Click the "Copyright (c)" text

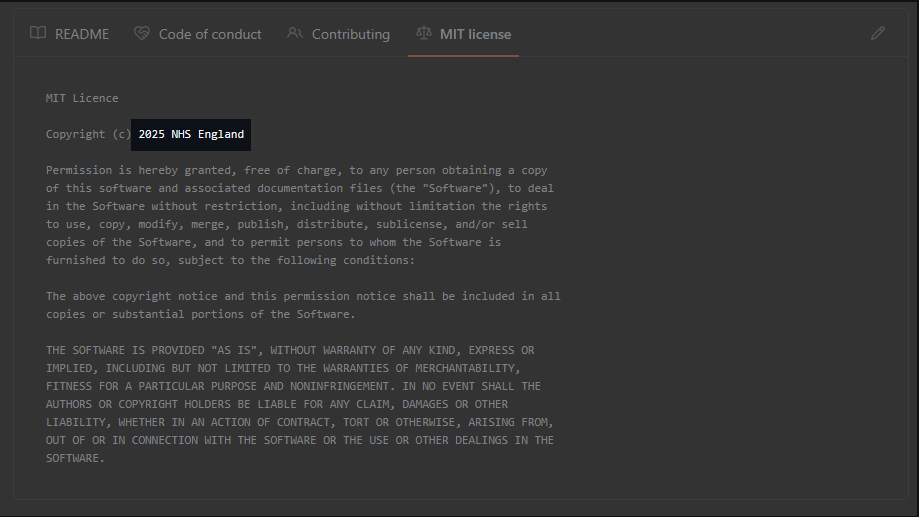point(88,134)
